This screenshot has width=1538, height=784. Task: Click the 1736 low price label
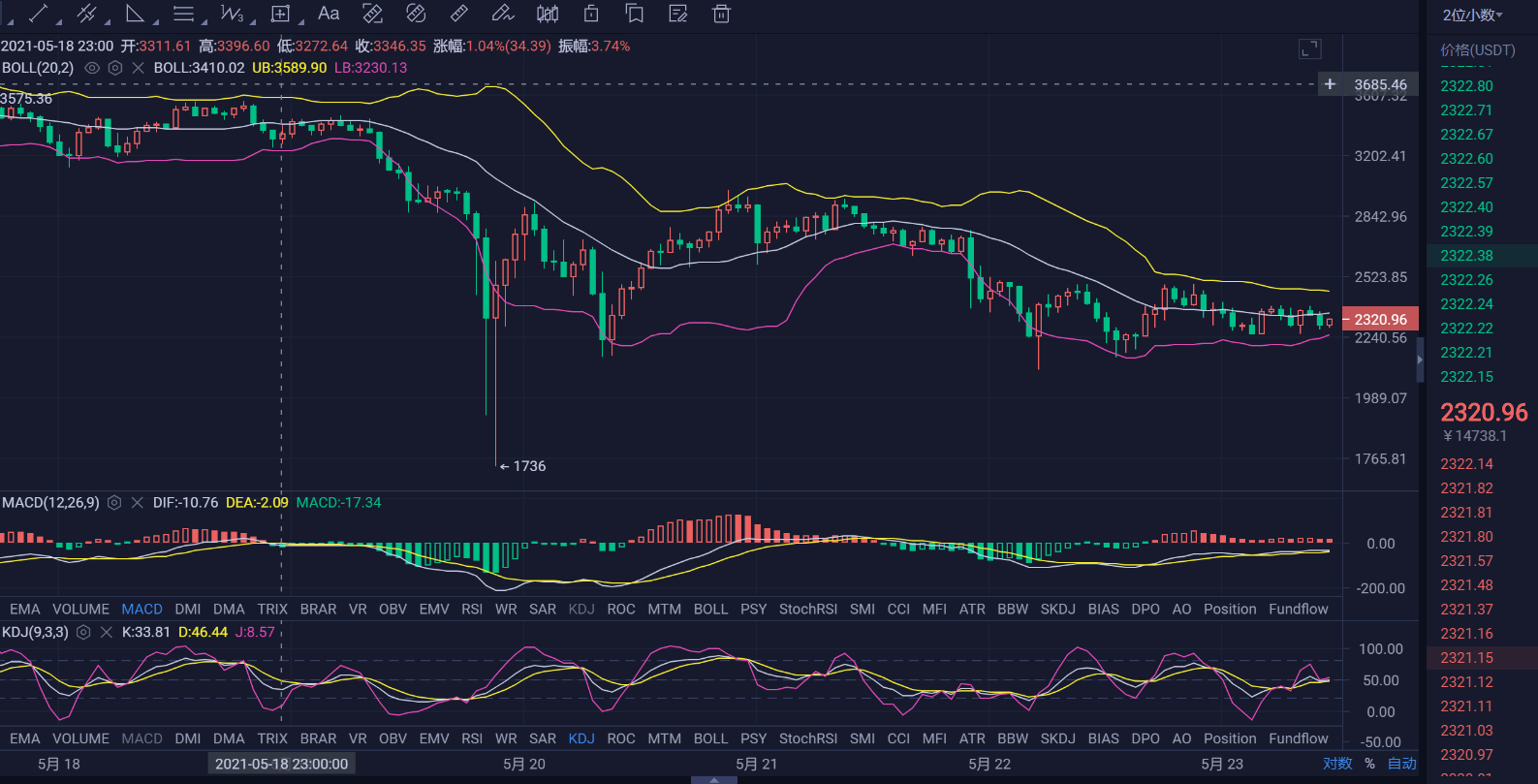[x=529, y=466]
